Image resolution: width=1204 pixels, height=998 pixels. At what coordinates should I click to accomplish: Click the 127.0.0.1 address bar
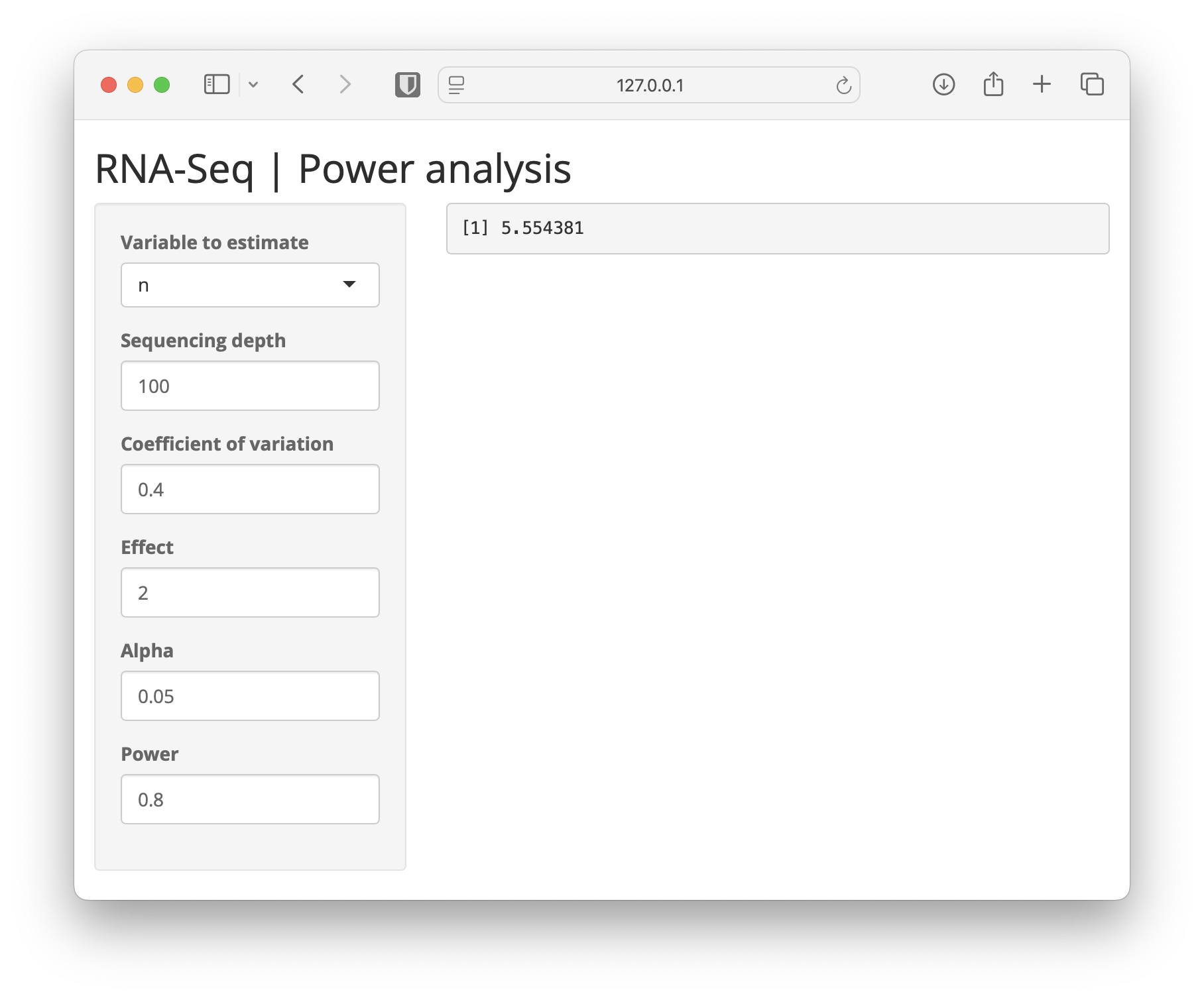point(649,85)
